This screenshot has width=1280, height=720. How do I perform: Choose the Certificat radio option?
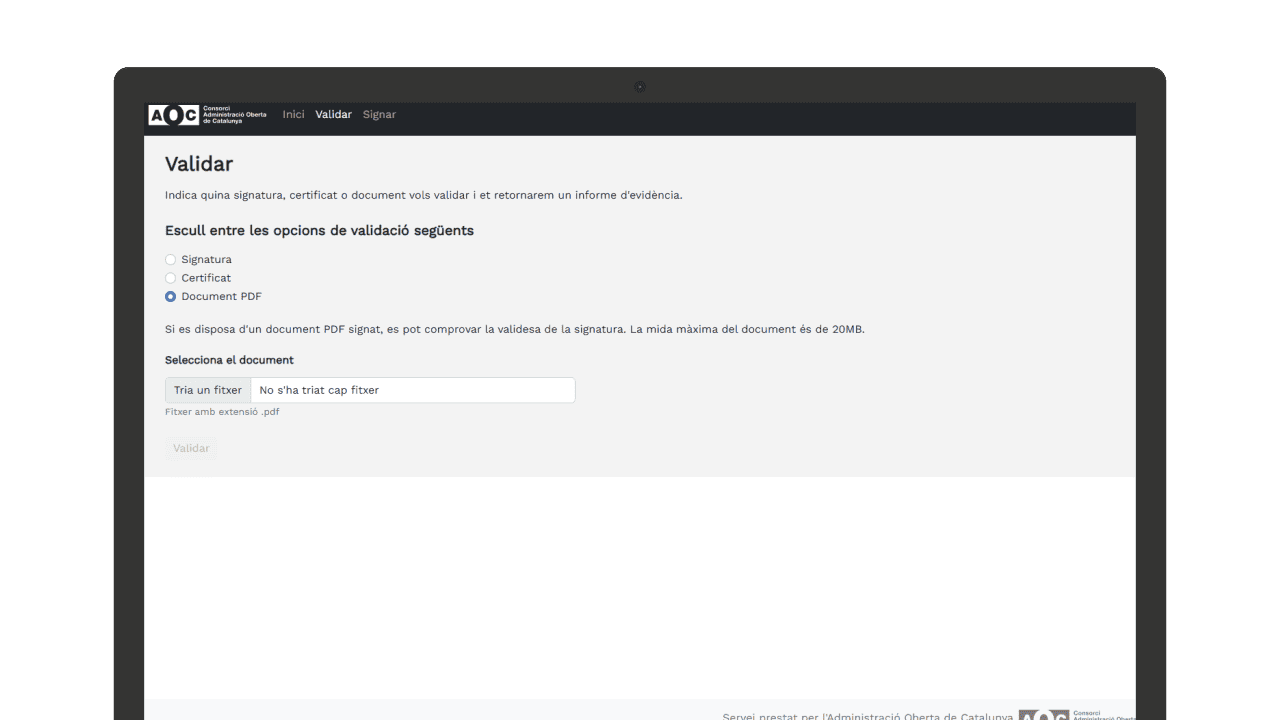[170, 278]
